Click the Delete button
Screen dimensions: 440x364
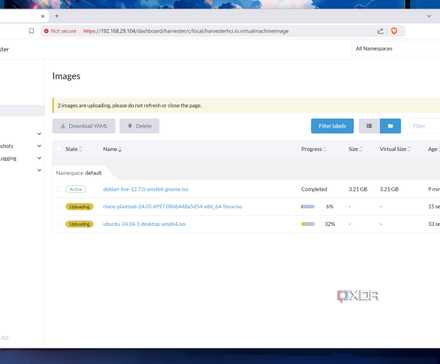pyautogui.click(x=139, y=126)
